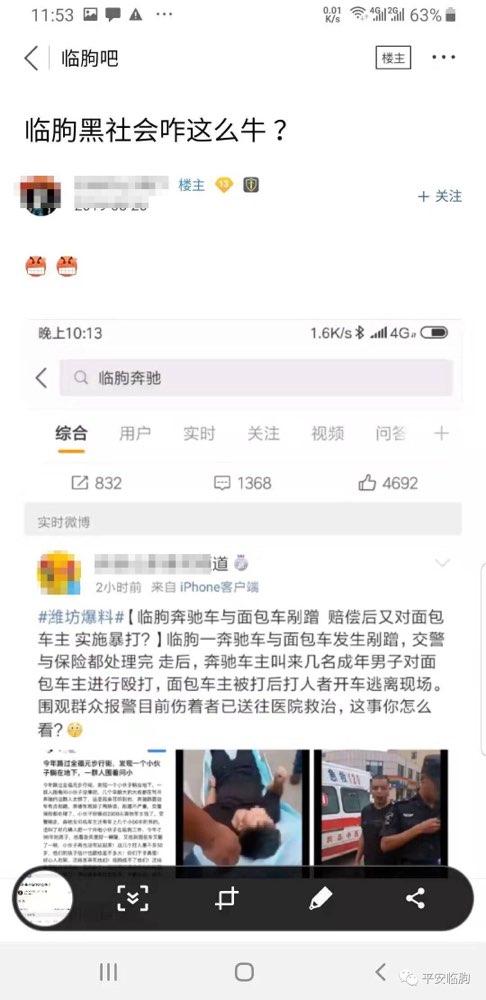Screen dimensions: 486x1000
Task: Switch to the 用户 tab
Action: [135, 434]
